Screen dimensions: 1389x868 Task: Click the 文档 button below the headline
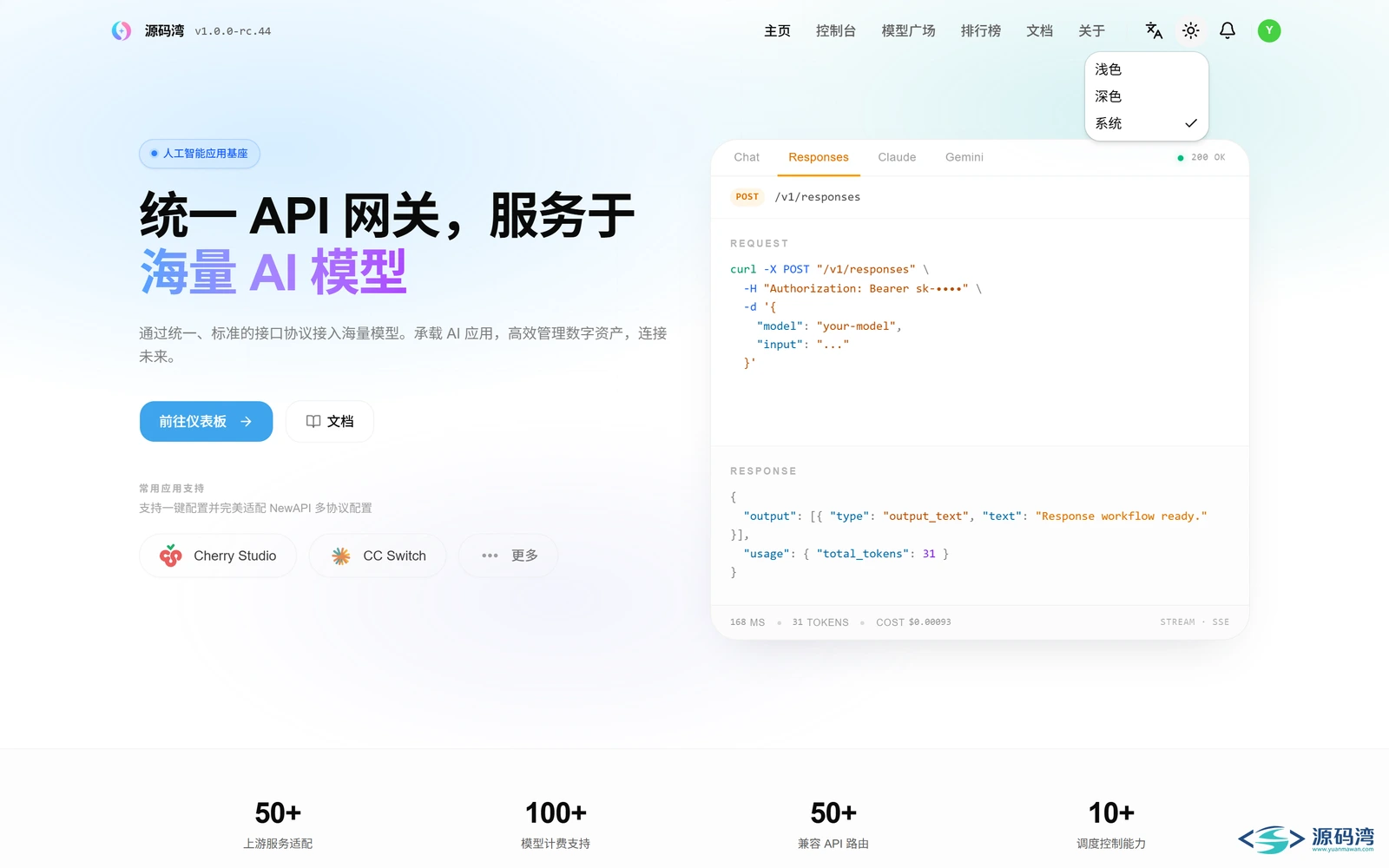[x=330, y=421]
